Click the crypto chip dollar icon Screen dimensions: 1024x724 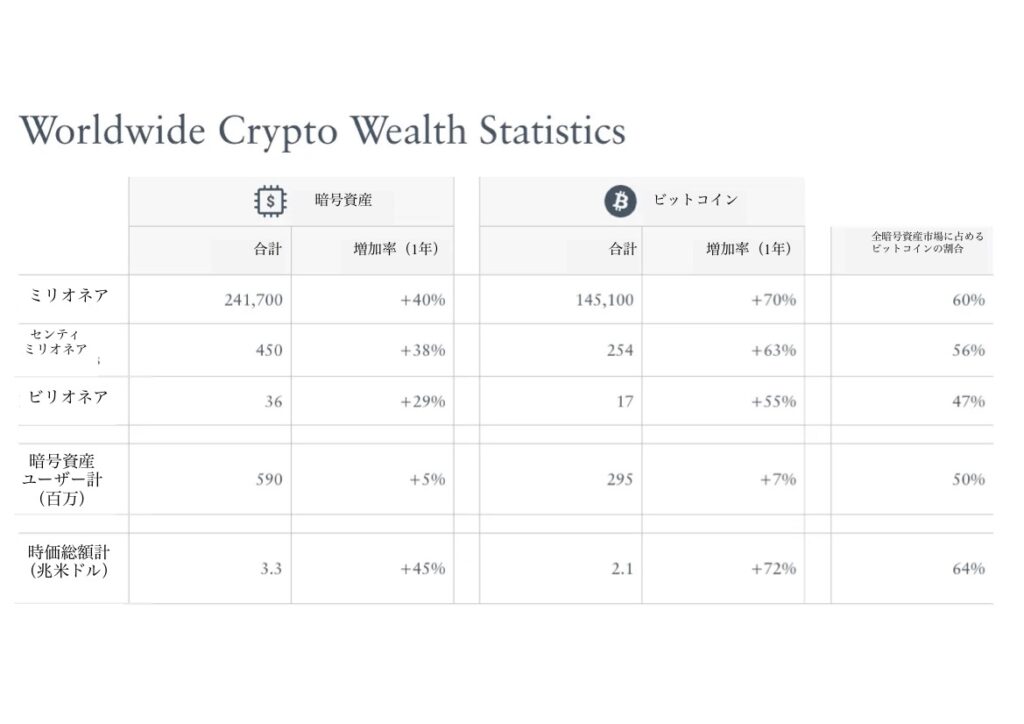268,201
